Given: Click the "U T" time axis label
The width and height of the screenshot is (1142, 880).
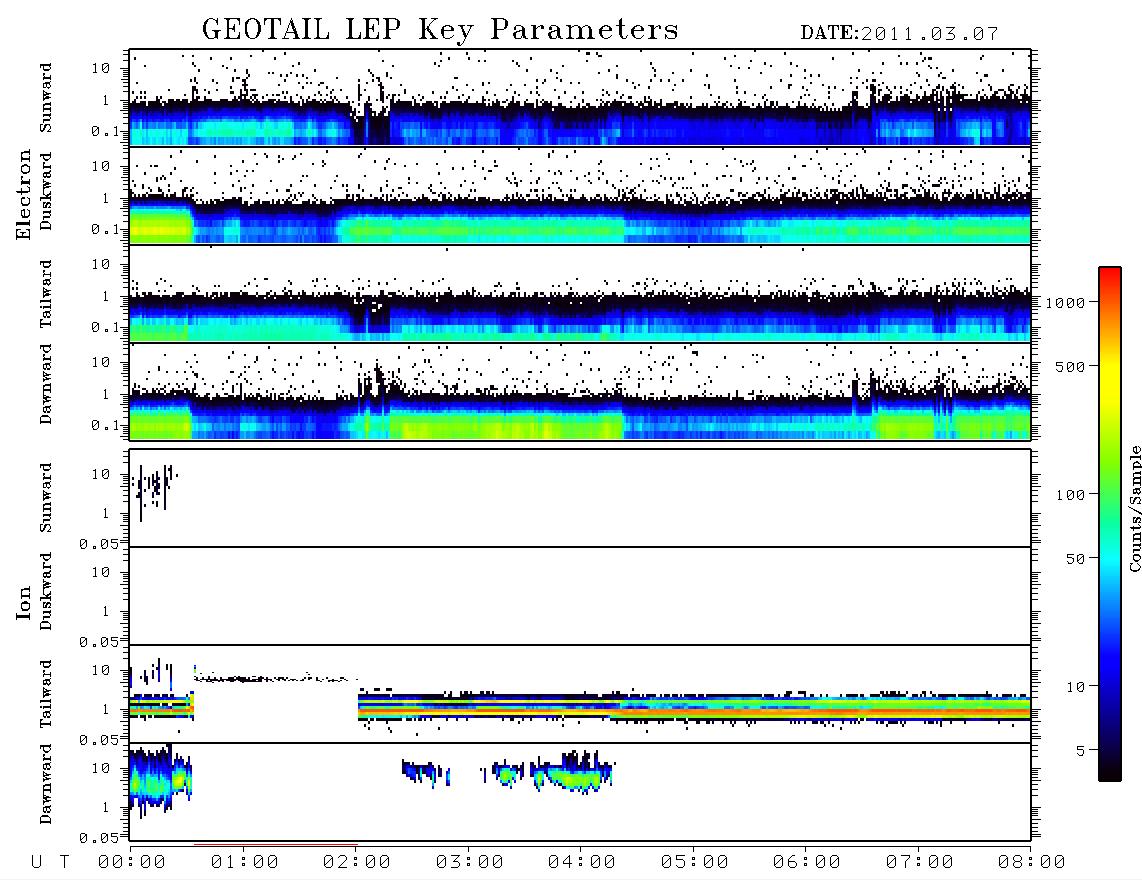Looking at the screenshot, I should pos(50,863).
